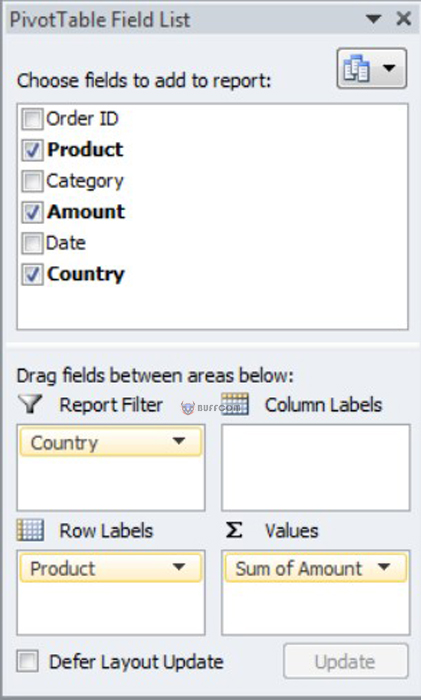
Task: Expand the Country dropdown in Report Filter
Action: pos(179,442)
